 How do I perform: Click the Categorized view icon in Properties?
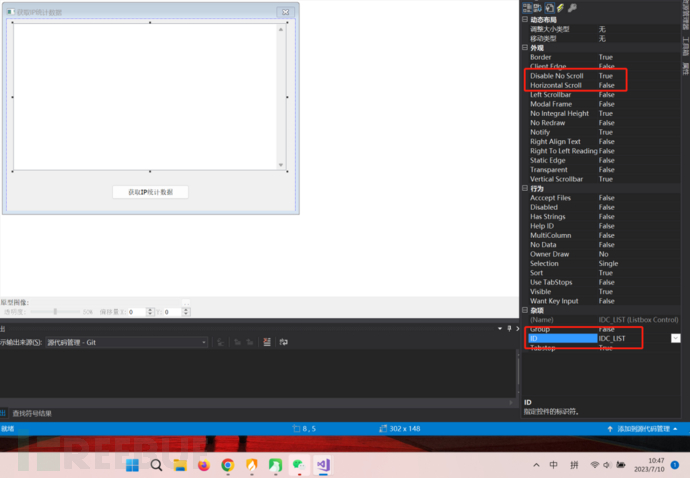527,8
